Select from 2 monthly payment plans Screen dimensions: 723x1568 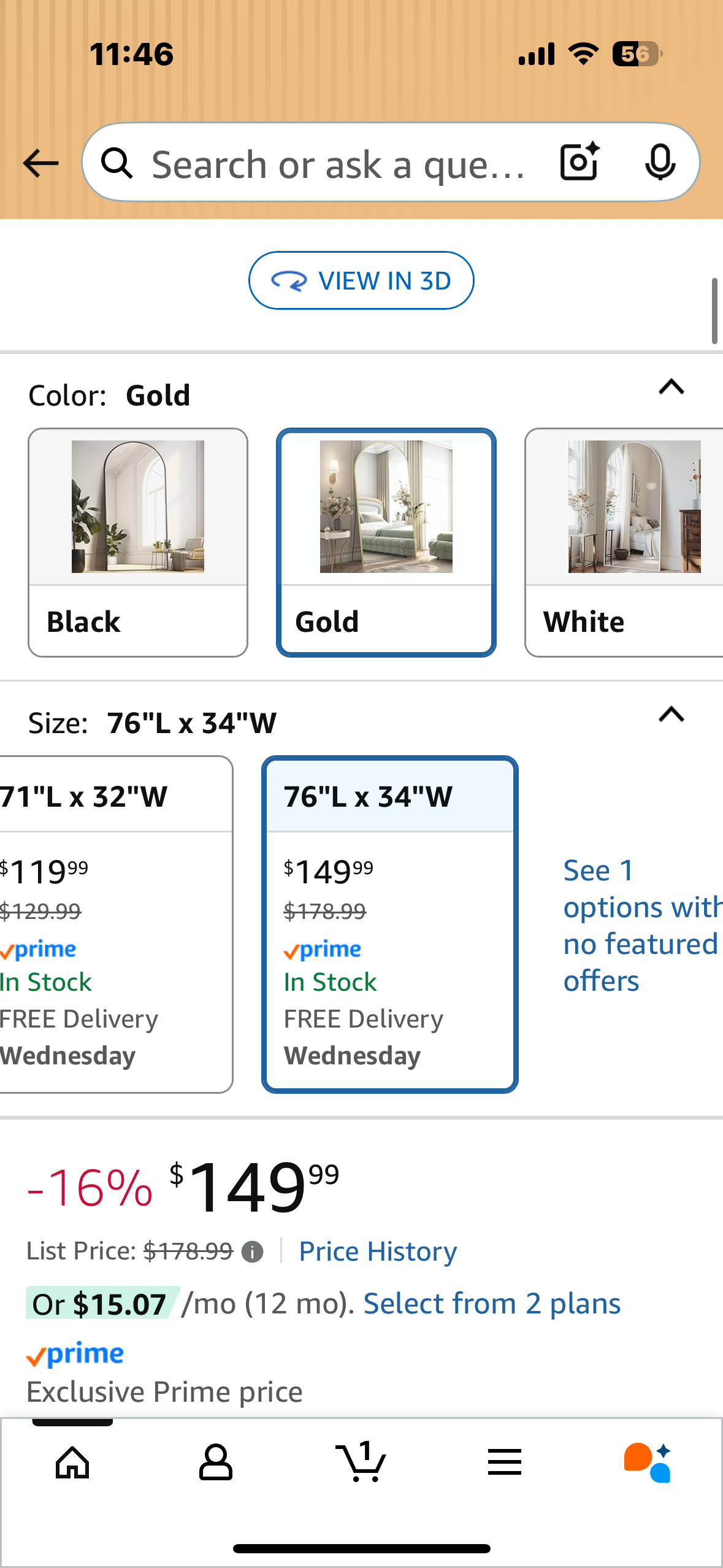492,1304
